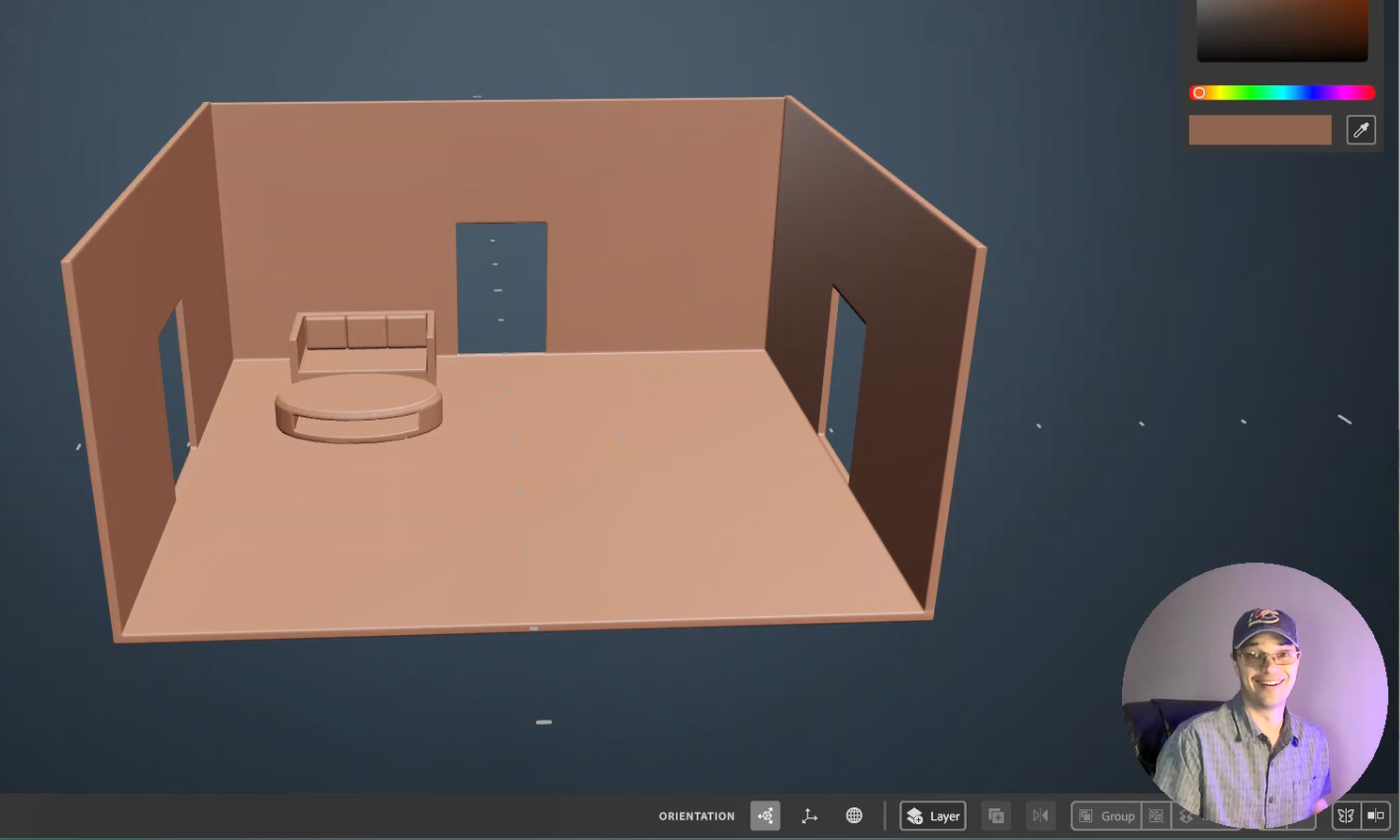
Task: Select the round coffee table model
Action: tap(358, 406)
